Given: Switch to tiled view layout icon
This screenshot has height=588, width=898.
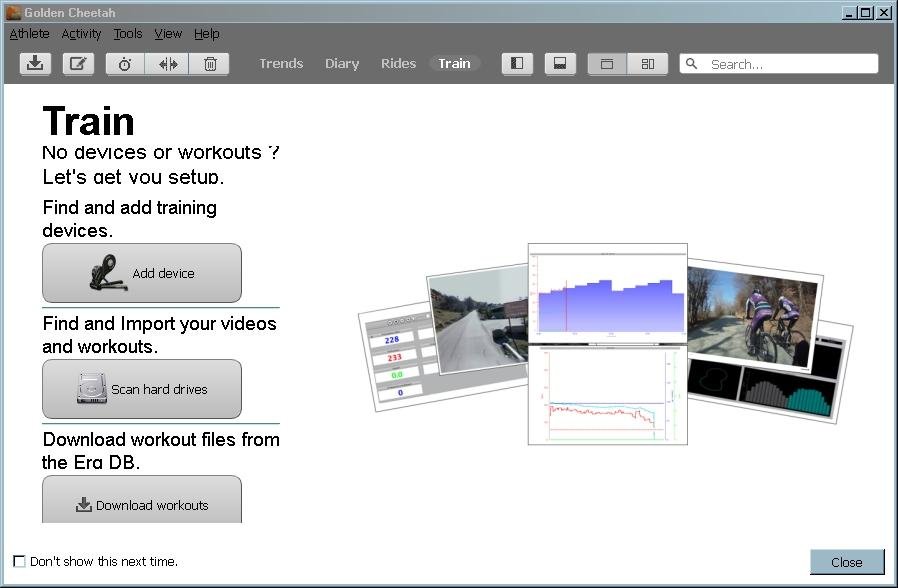Looking at the screenshot, I should point(648,64).
